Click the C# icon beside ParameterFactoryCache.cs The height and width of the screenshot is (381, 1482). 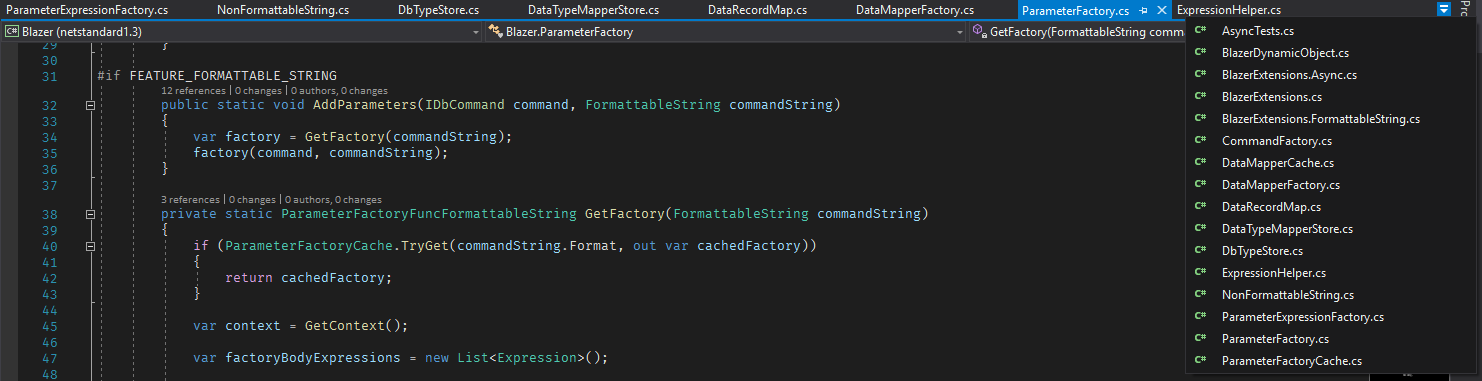click(1200, 361)
